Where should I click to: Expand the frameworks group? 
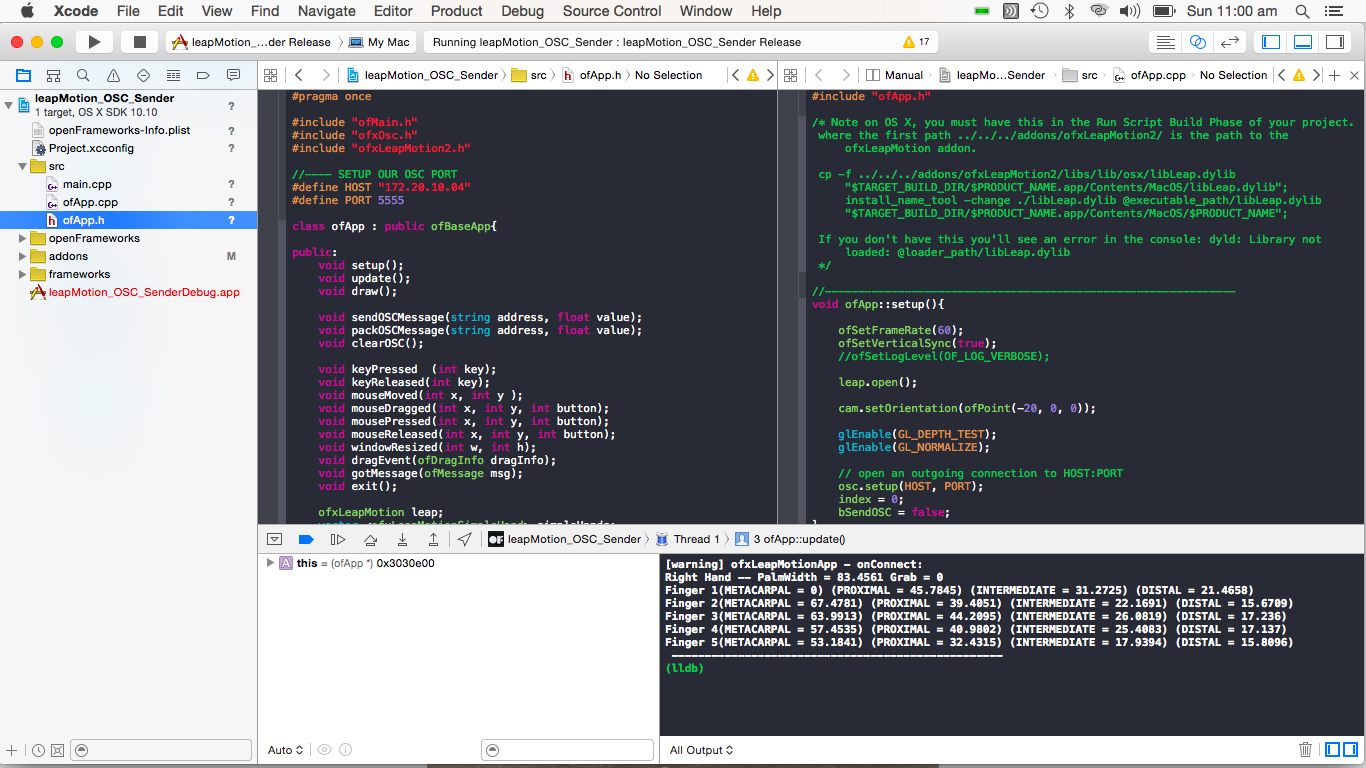pyautogui.click(x=23, y=274)
